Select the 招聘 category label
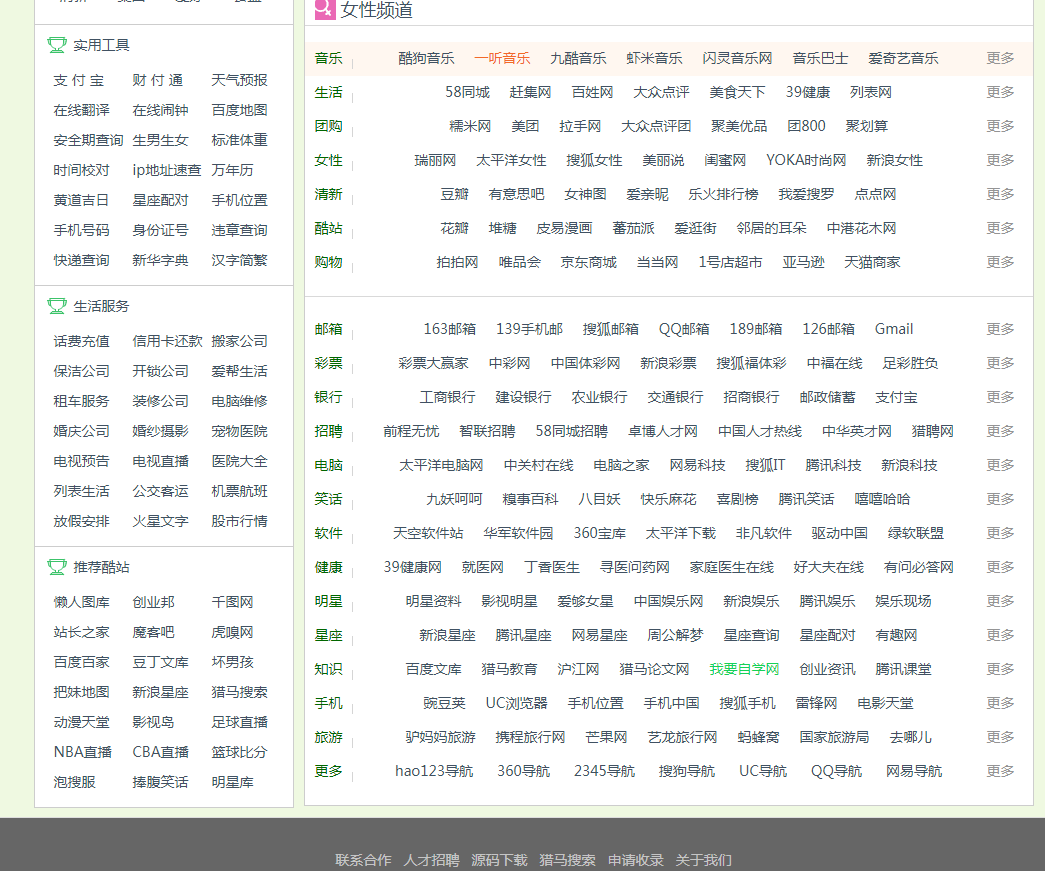This screenshot has height=871, width=1045. click(x=329, y=431)
